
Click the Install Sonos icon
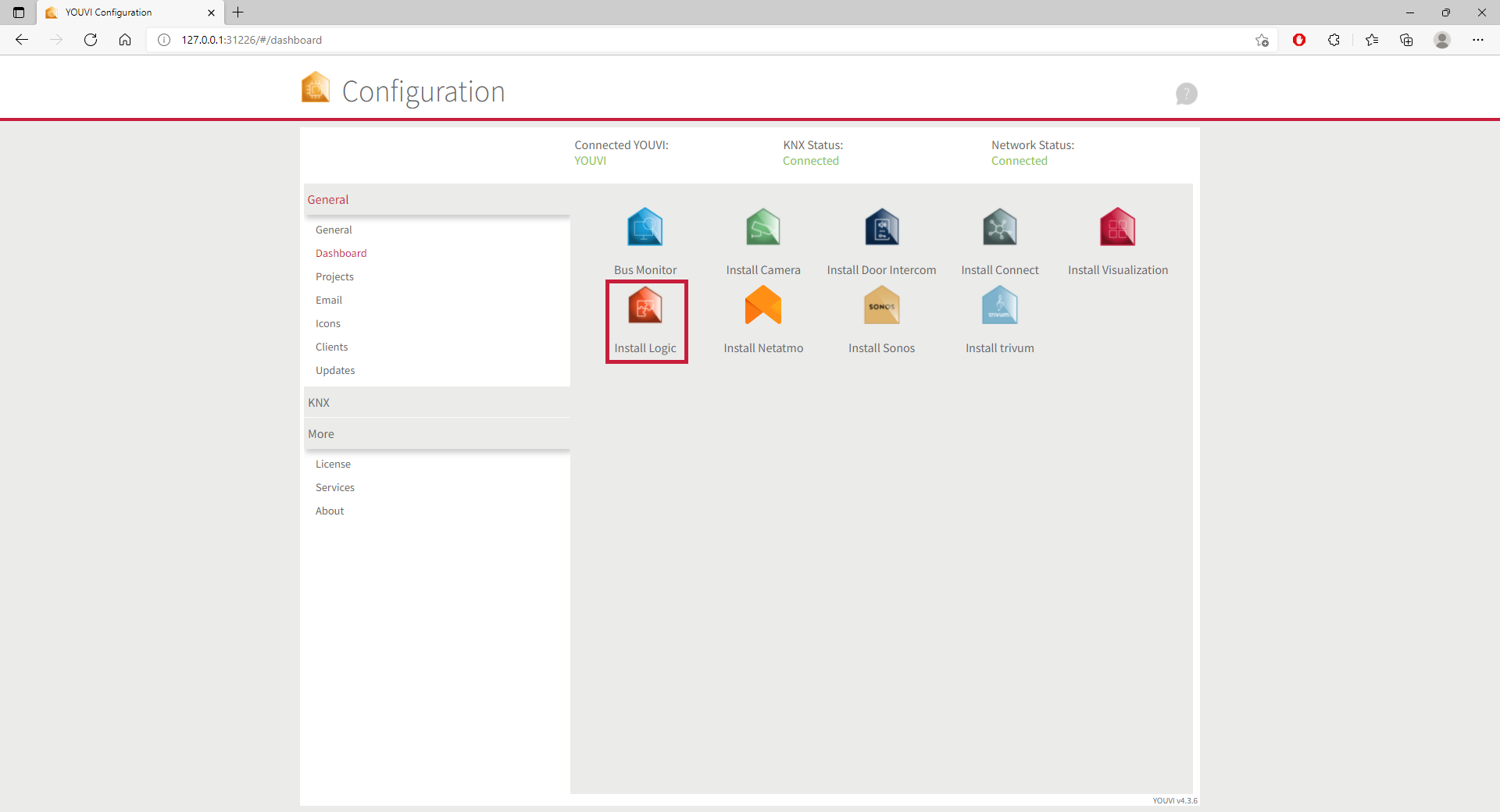tap(882, 305)
